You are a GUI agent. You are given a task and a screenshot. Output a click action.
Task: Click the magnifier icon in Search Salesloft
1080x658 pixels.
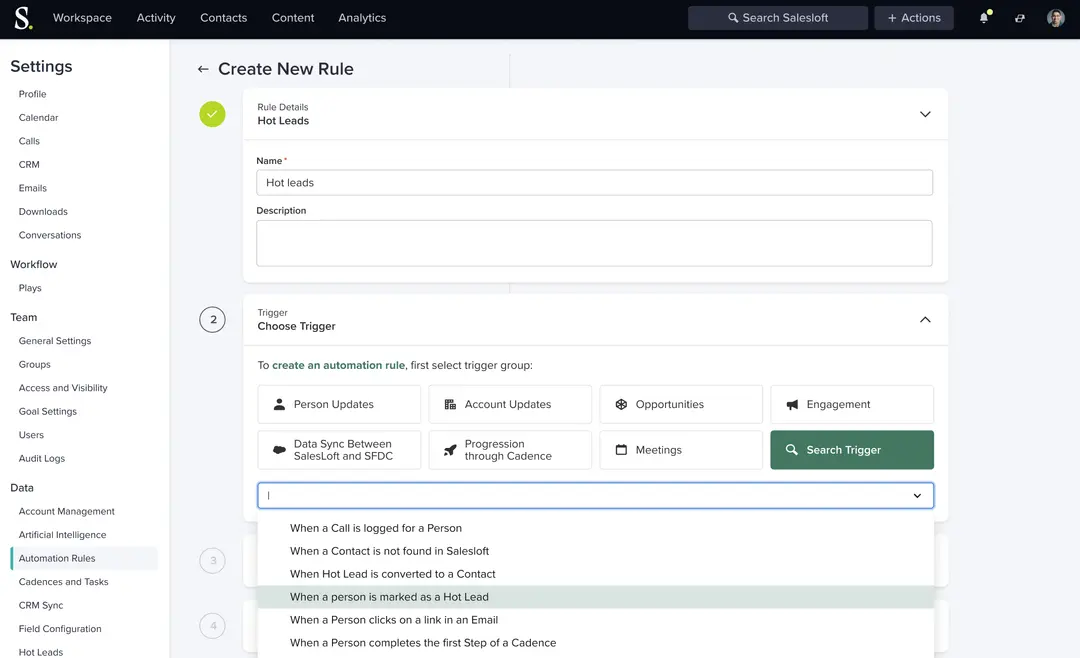[x=733, y=18]
